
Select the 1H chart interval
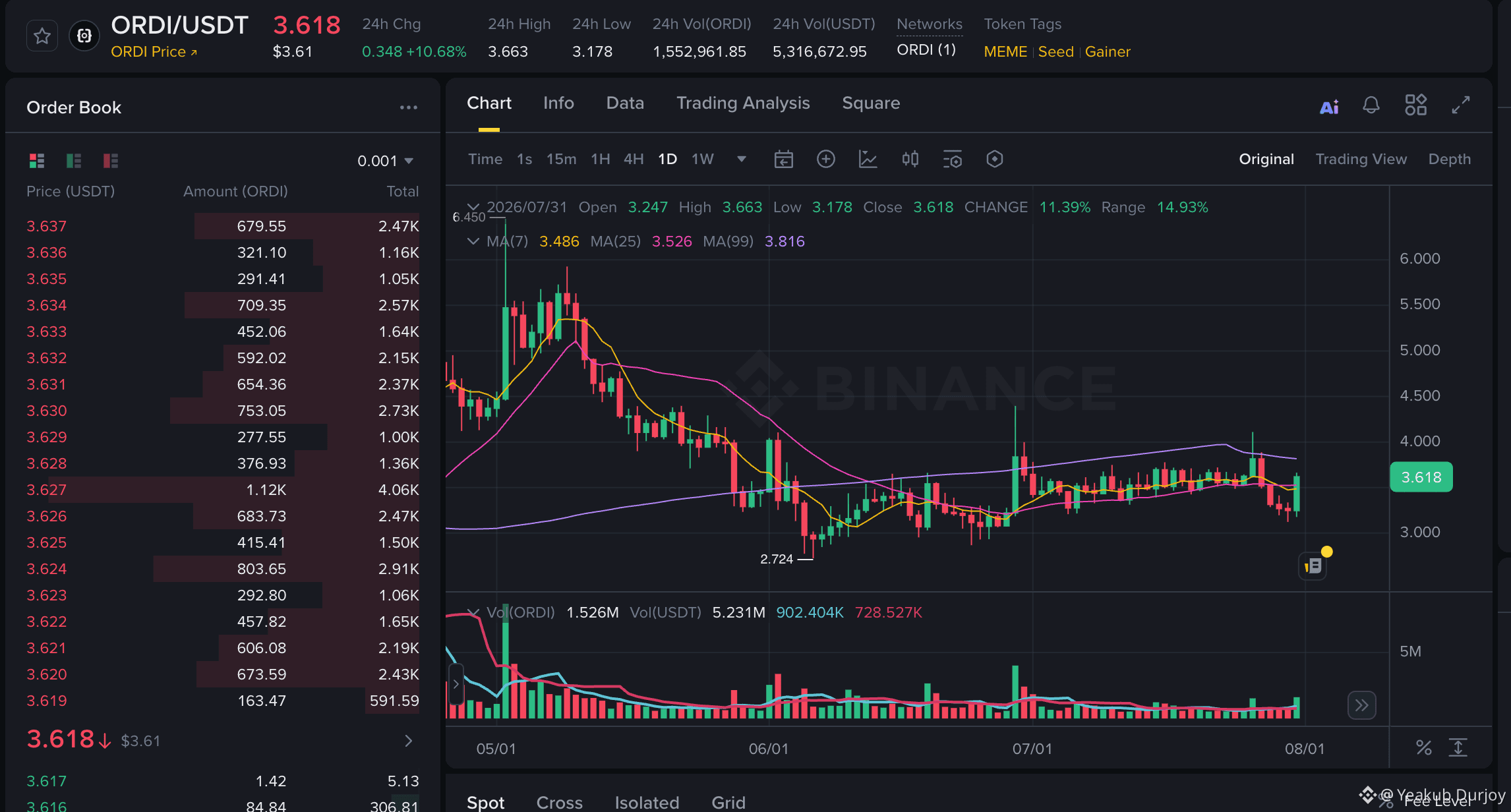point(600,159)
